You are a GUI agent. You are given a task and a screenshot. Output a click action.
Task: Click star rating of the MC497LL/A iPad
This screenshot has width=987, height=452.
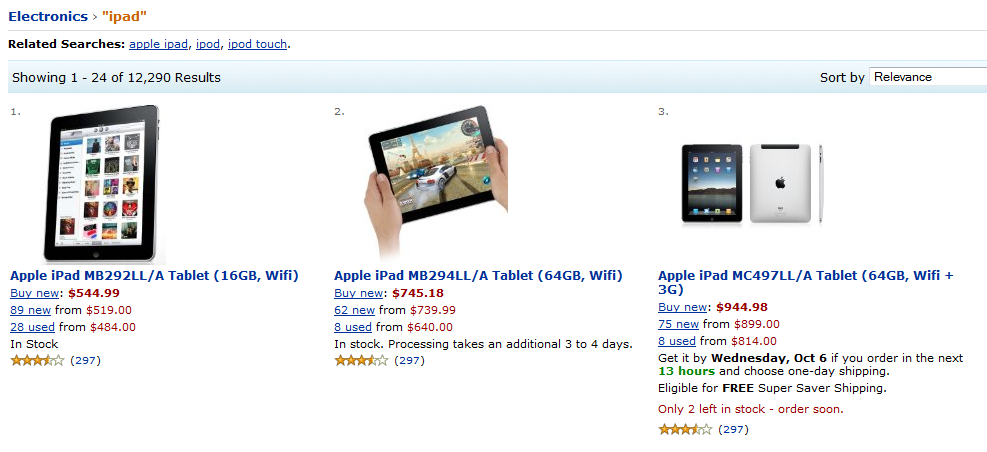[x=685, y=430]
